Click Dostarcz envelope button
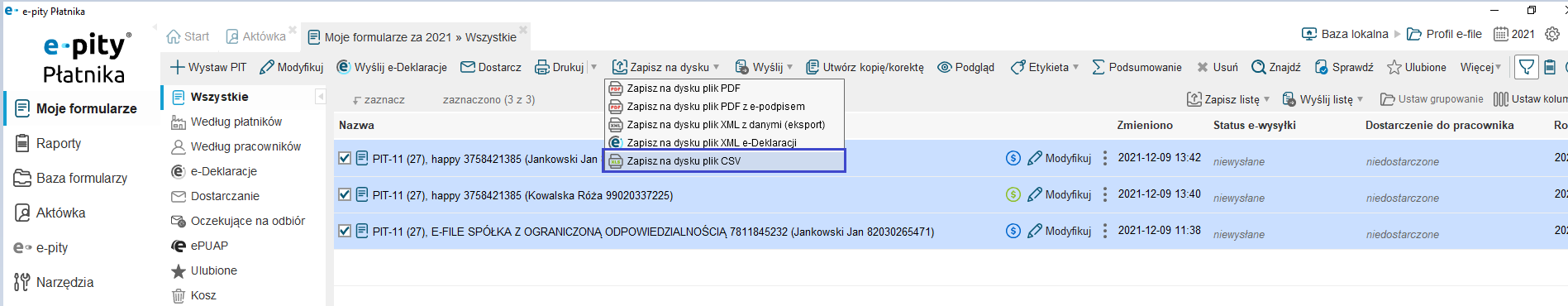The width and height of the screenshot is (1568, 306). click(x=491, y=67)
